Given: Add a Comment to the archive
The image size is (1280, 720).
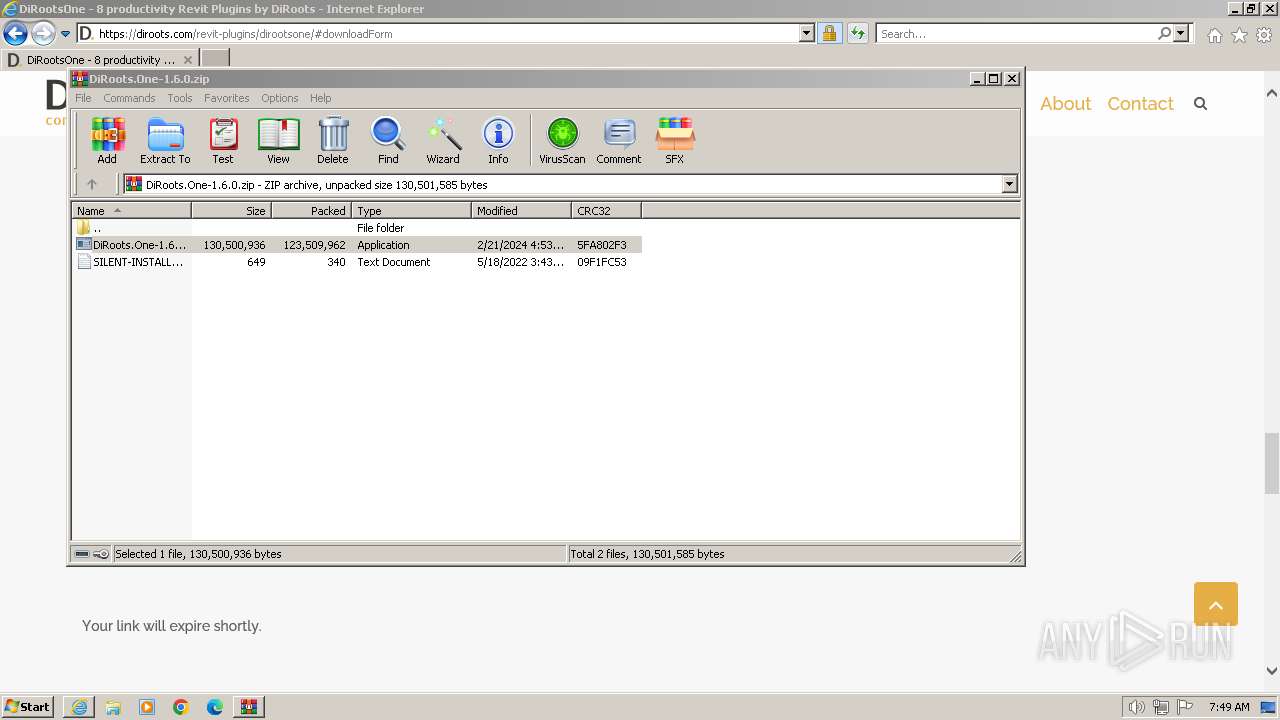Looking at the screenshot, I should coord(619,140).
